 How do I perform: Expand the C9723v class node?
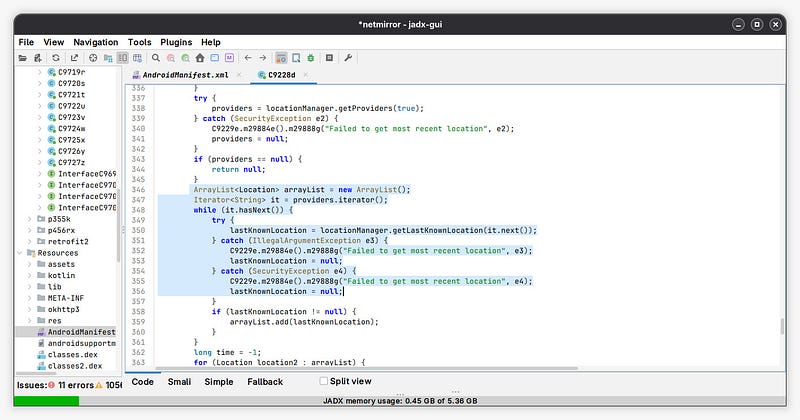point(40,117)
